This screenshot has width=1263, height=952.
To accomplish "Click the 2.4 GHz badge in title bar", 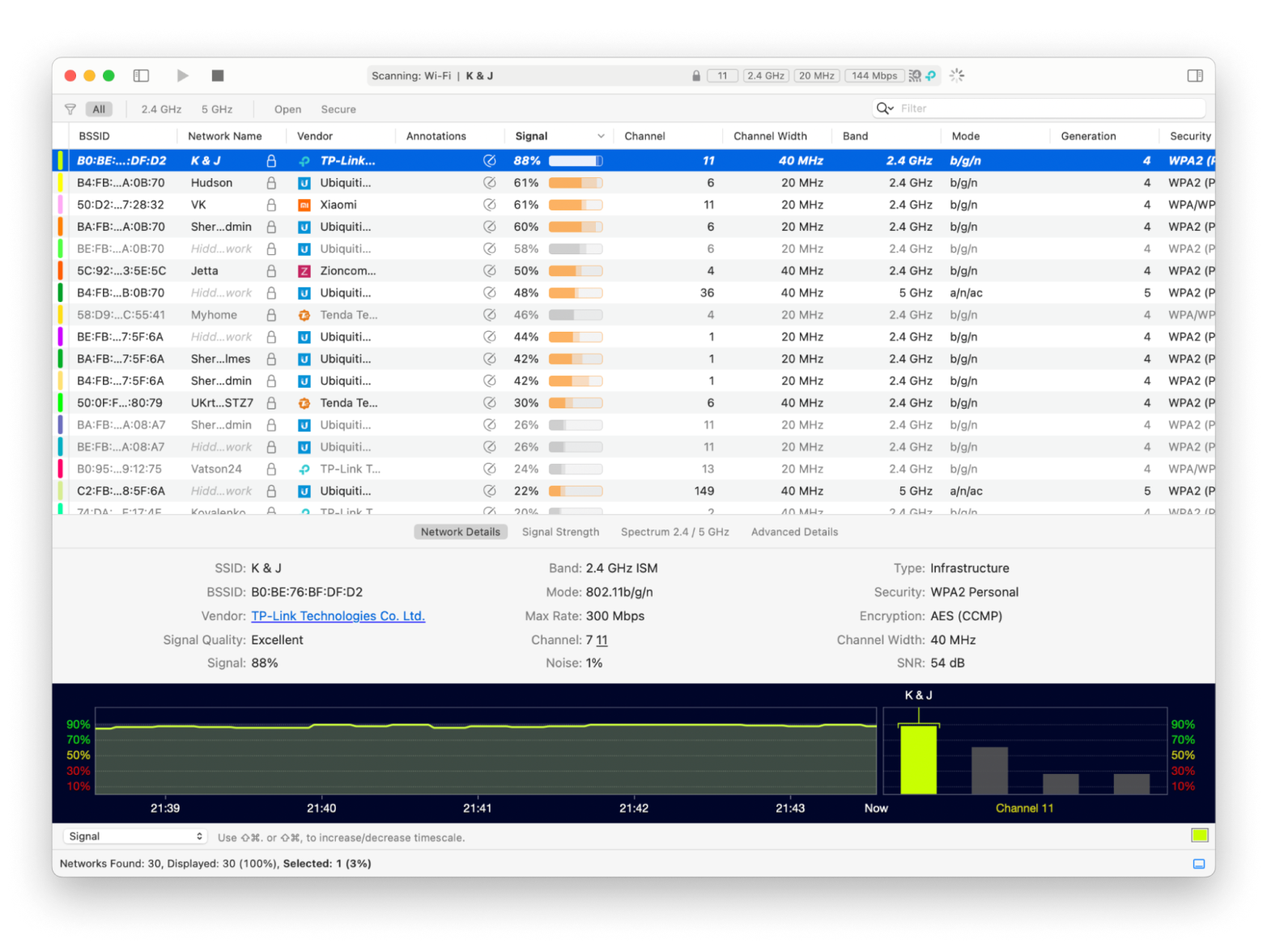I will point(766,75).
